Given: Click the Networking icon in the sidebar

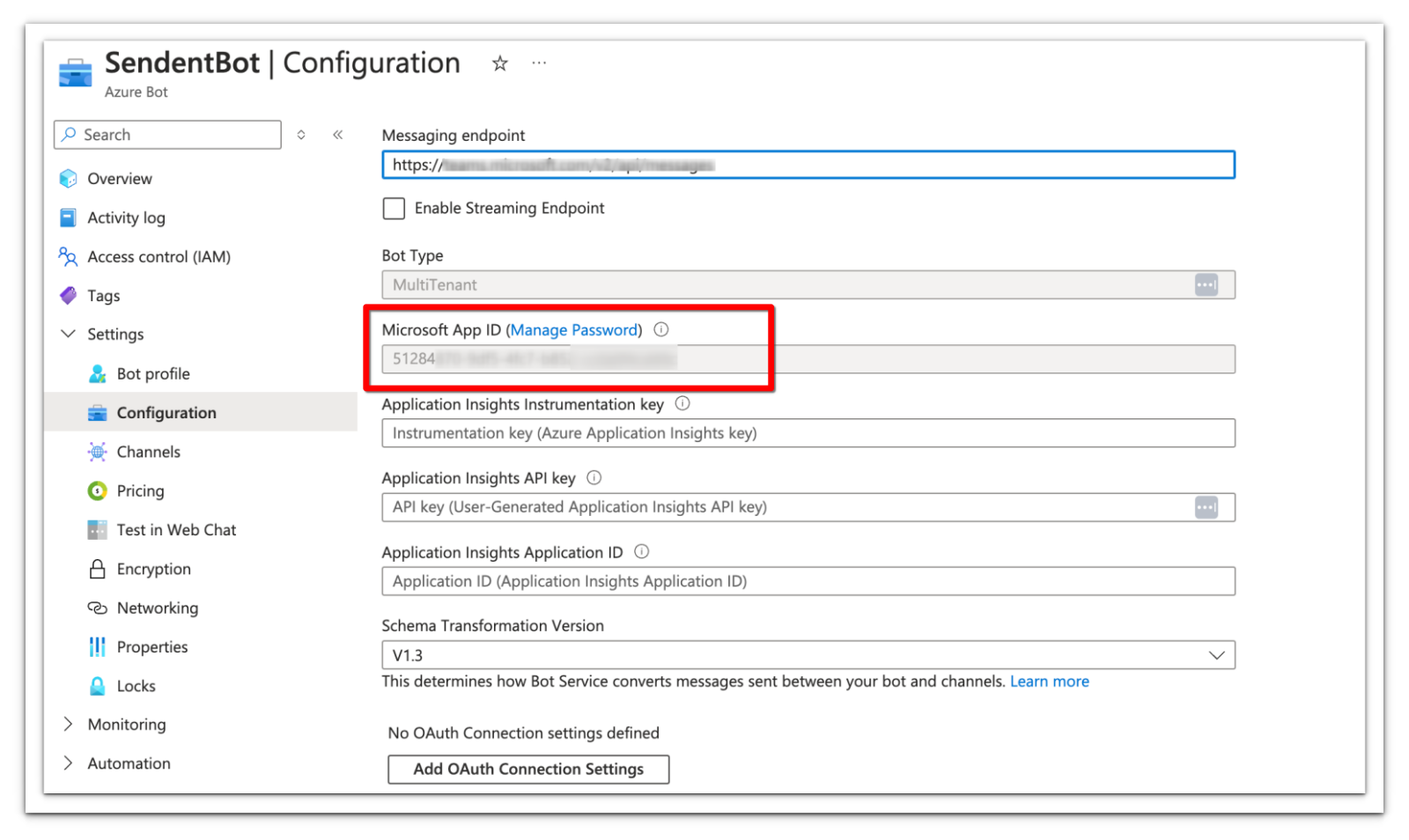Looking at the screenshot, I should coord(96,608).
